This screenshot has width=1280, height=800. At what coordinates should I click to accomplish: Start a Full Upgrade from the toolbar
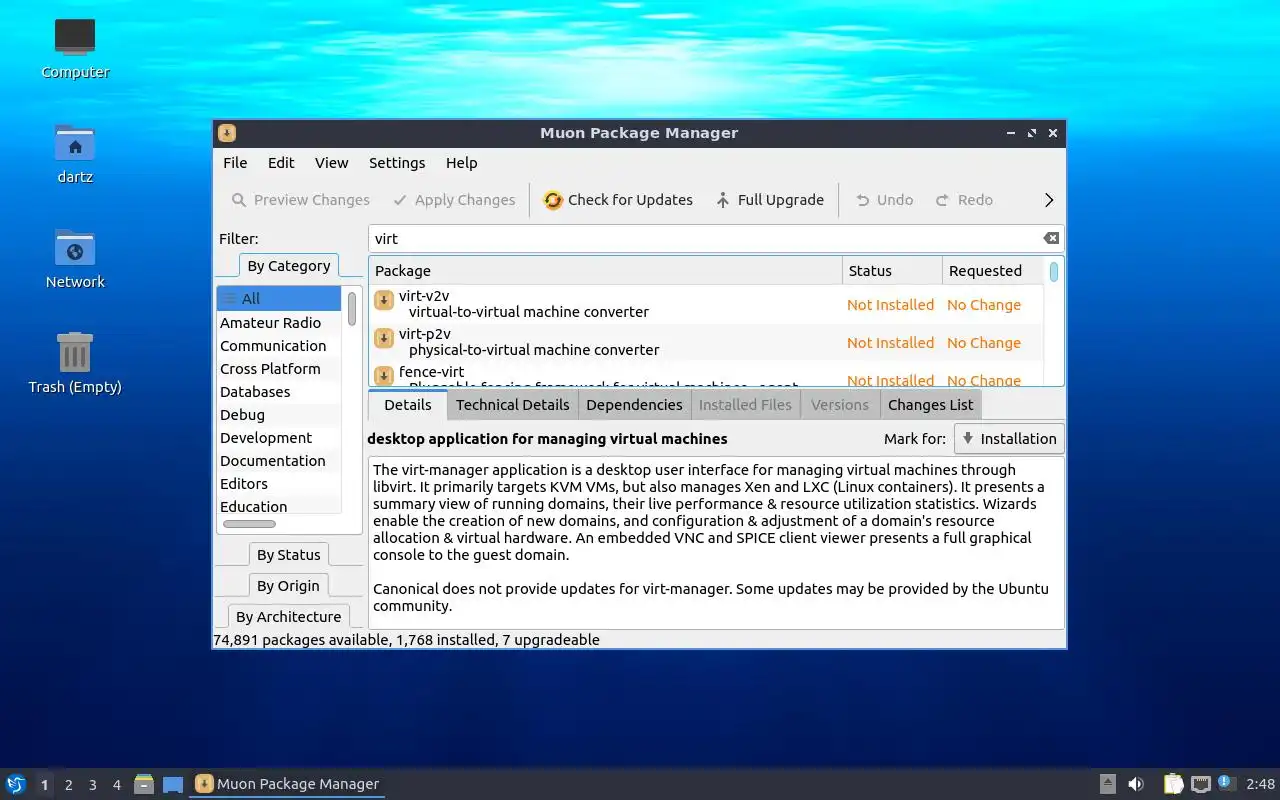pos(770,200)
